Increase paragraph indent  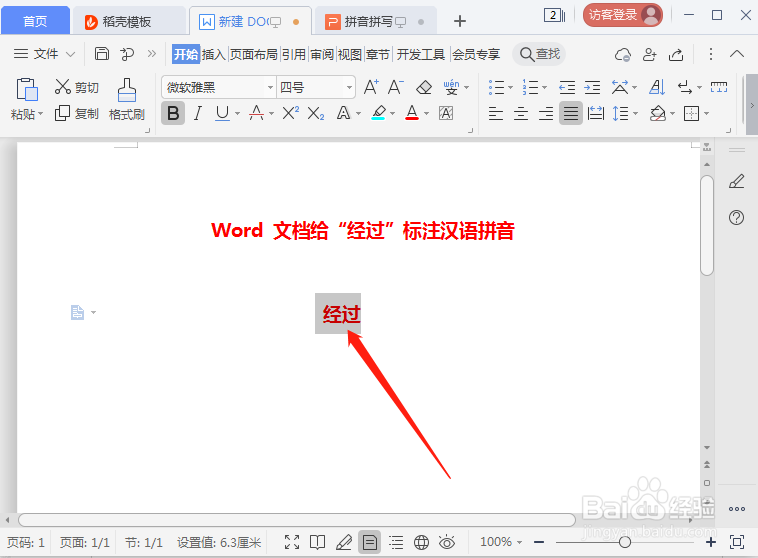592,88
